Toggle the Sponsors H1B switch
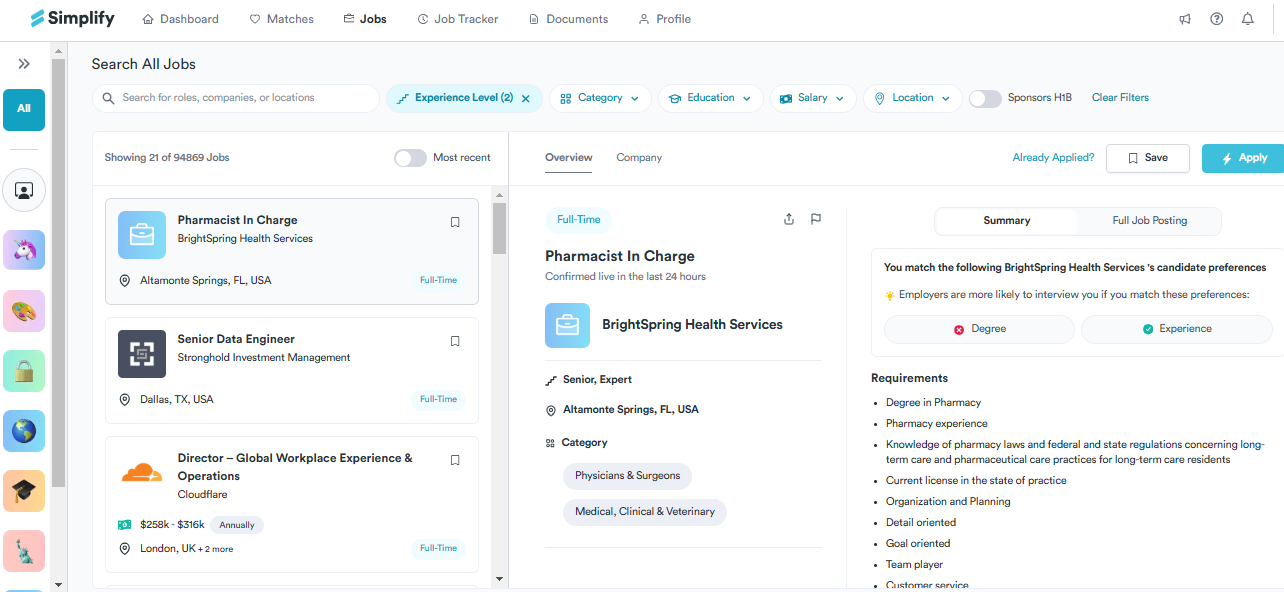Screen dimensions: 1284x592 tap(985, 98)
